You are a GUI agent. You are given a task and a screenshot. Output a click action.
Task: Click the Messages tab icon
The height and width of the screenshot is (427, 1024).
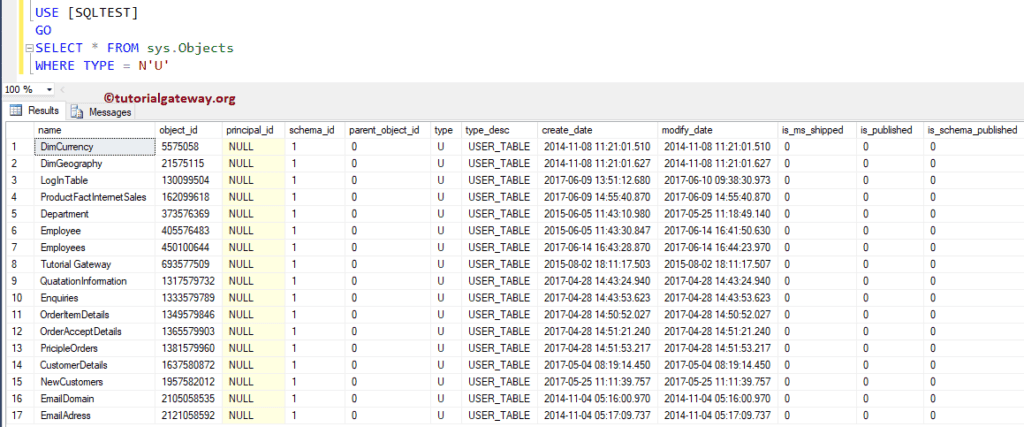pos(78,112)
